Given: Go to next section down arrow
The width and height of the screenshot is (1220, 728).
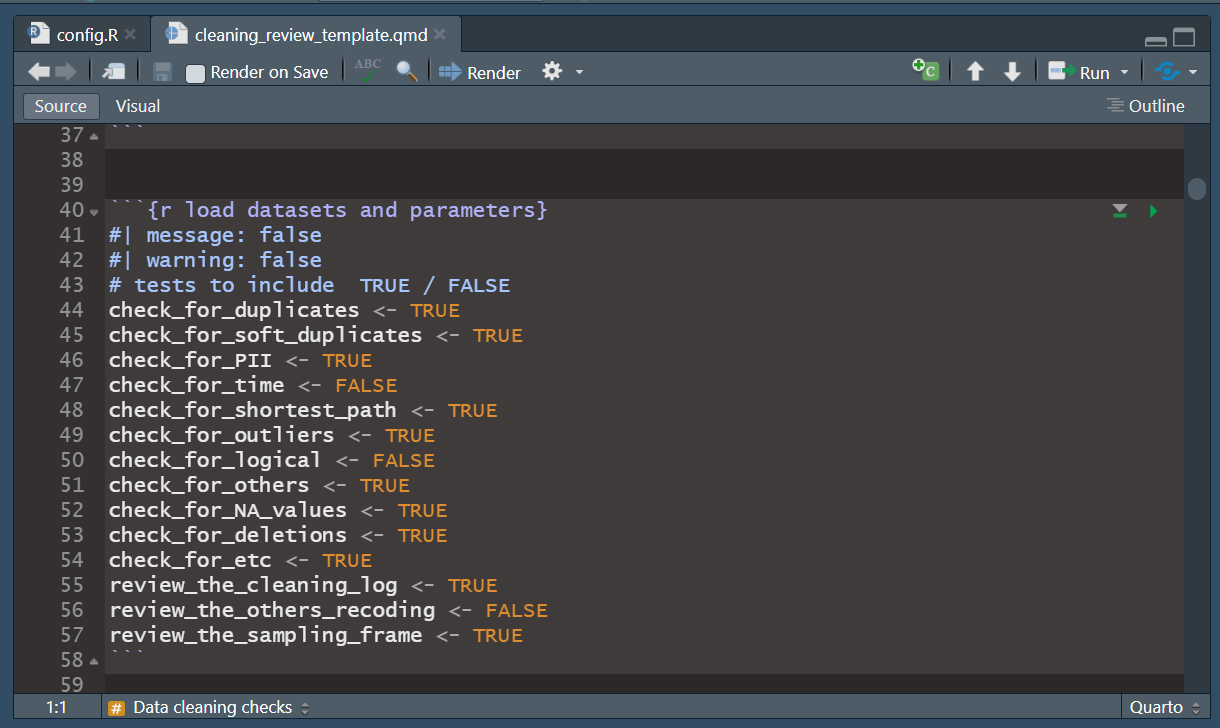Looking at the screenshot, I should click(1012, 72).
